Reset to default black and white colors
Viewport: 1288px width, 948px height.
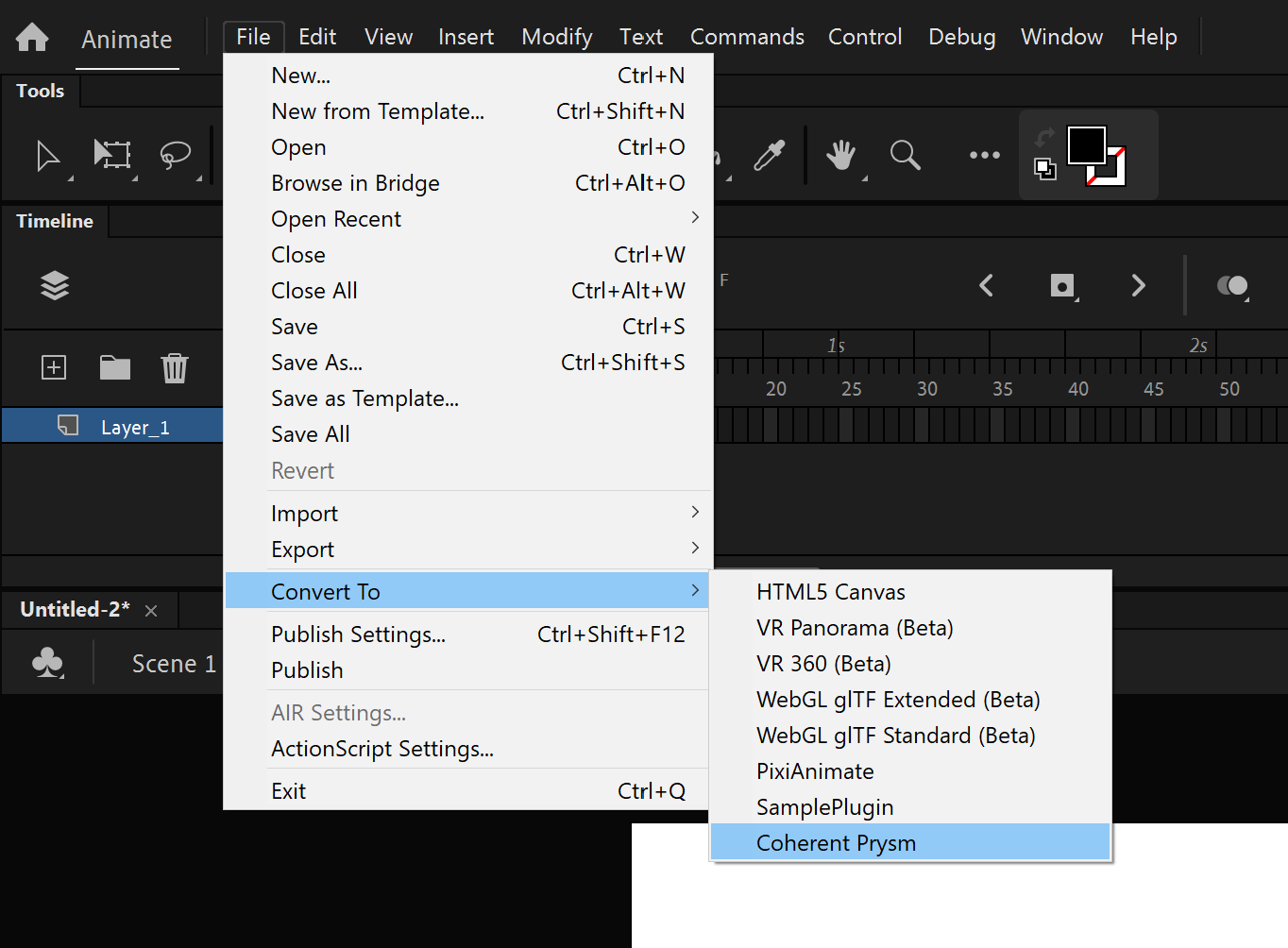pyautogui.click(x=1044, y=169)
